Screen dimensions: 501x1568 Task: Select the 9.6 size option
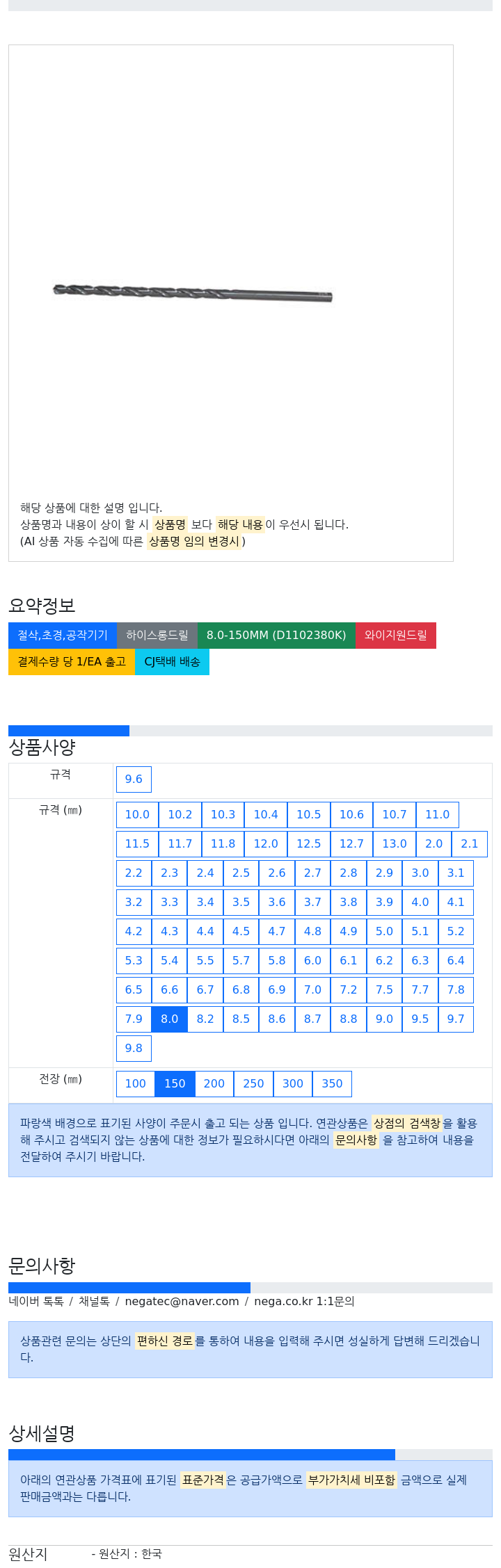(134, 779)
